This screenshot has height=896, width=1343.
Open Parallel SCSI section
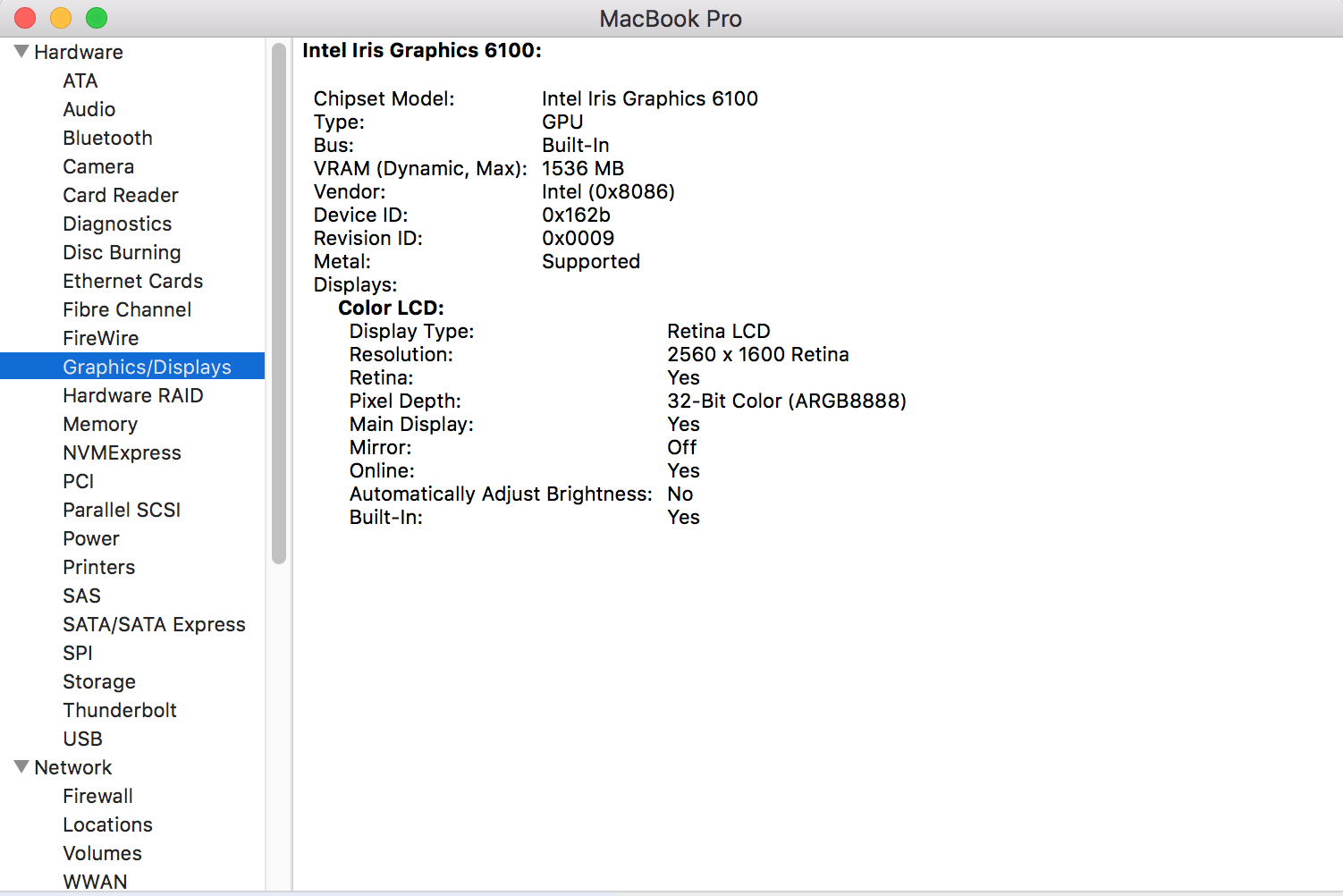[x=122, y=510]
